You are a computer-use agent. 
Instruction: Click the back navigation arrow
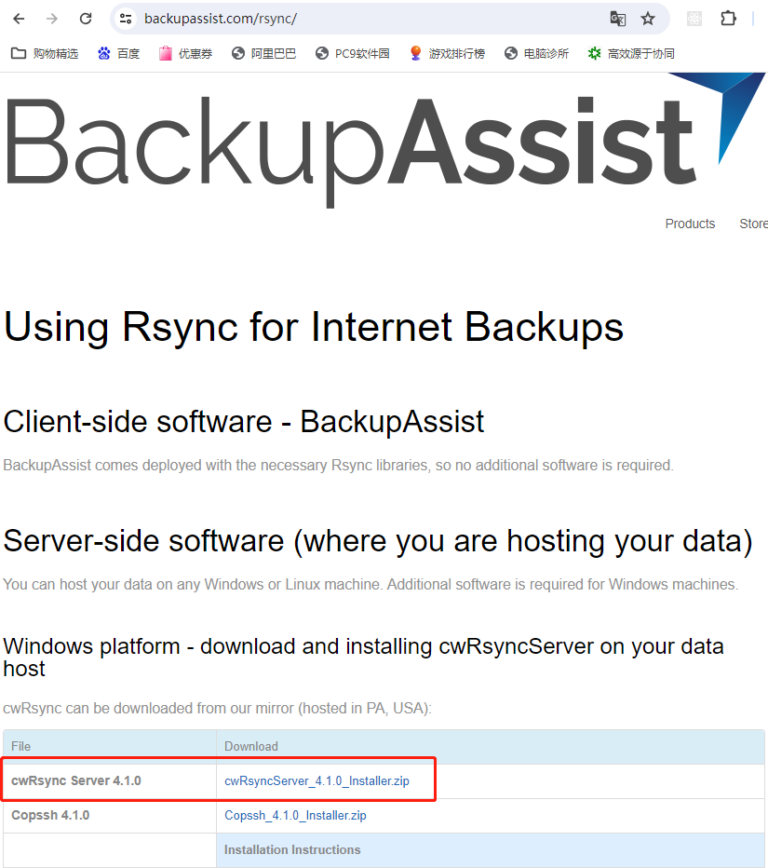(18, 18)
